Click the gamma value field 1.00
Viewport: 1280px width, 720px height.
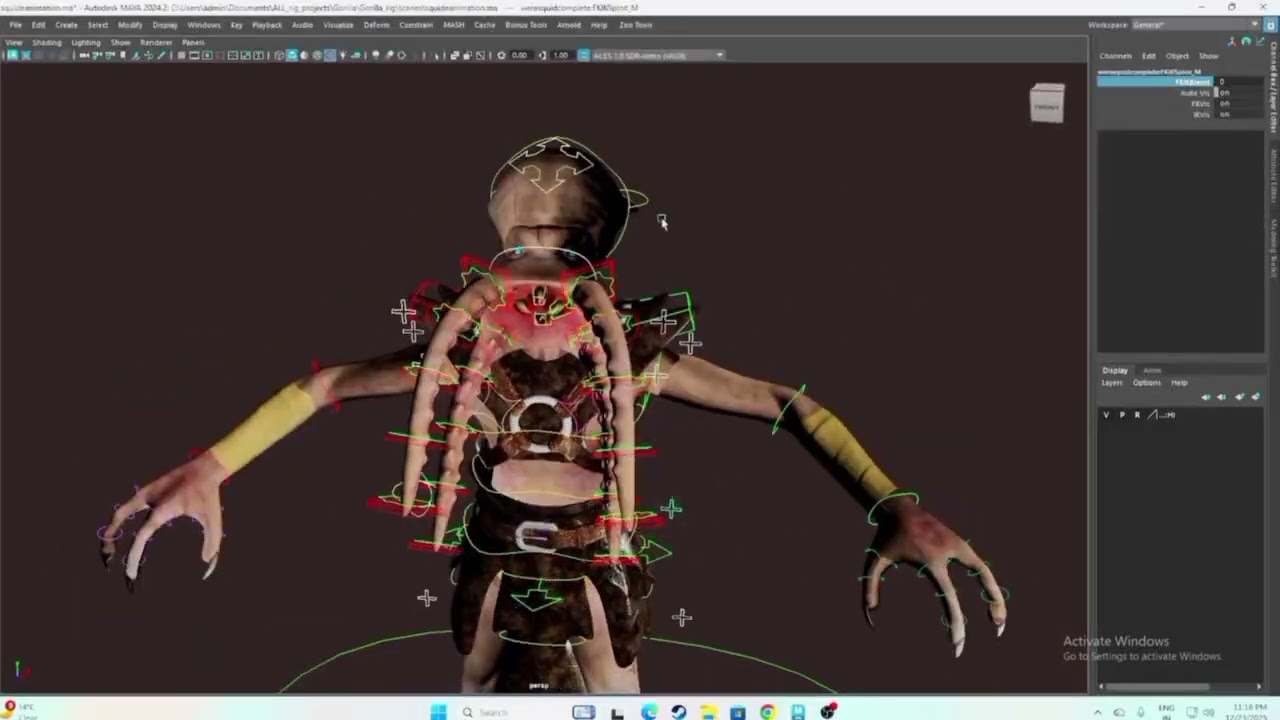point(561,55)
